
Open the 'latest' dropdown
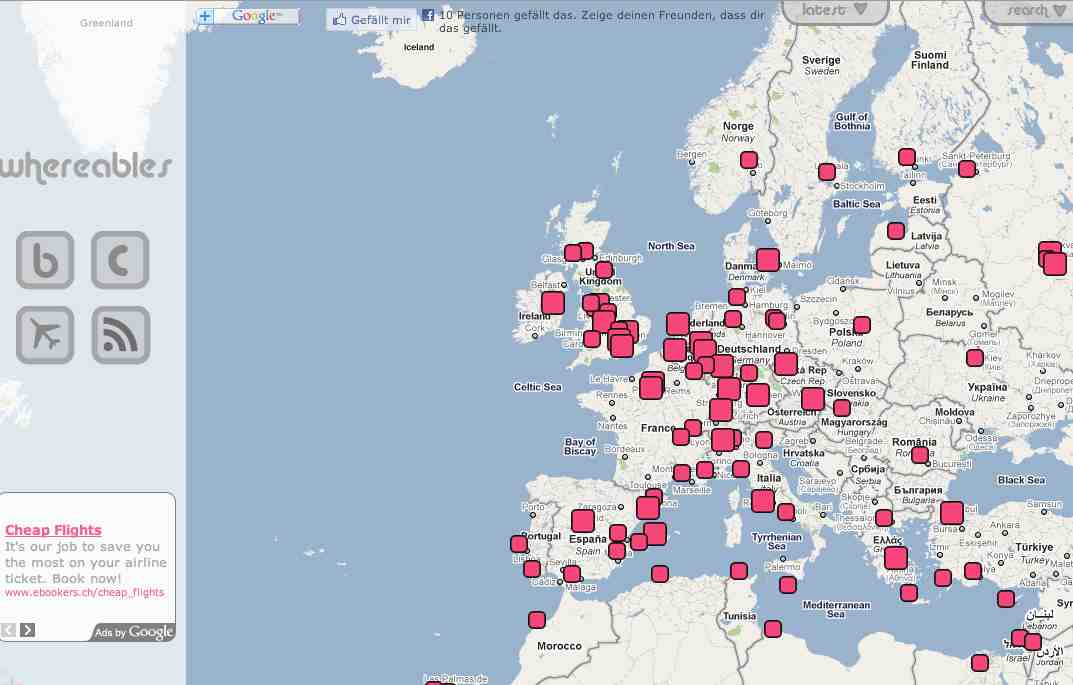pyautogui.click(x=835, y=10)
